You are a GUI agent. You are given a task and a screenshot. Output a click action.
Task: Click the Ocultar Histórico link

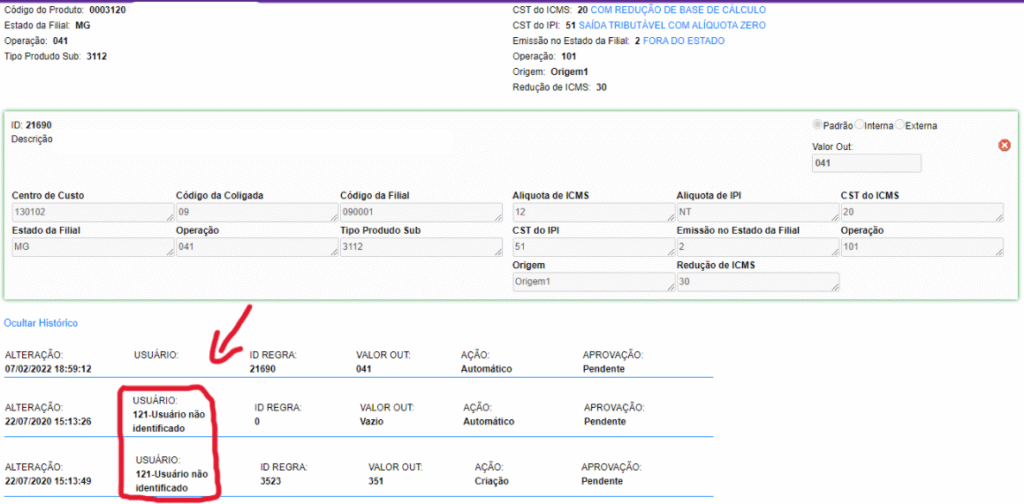(x=41, y=323)
